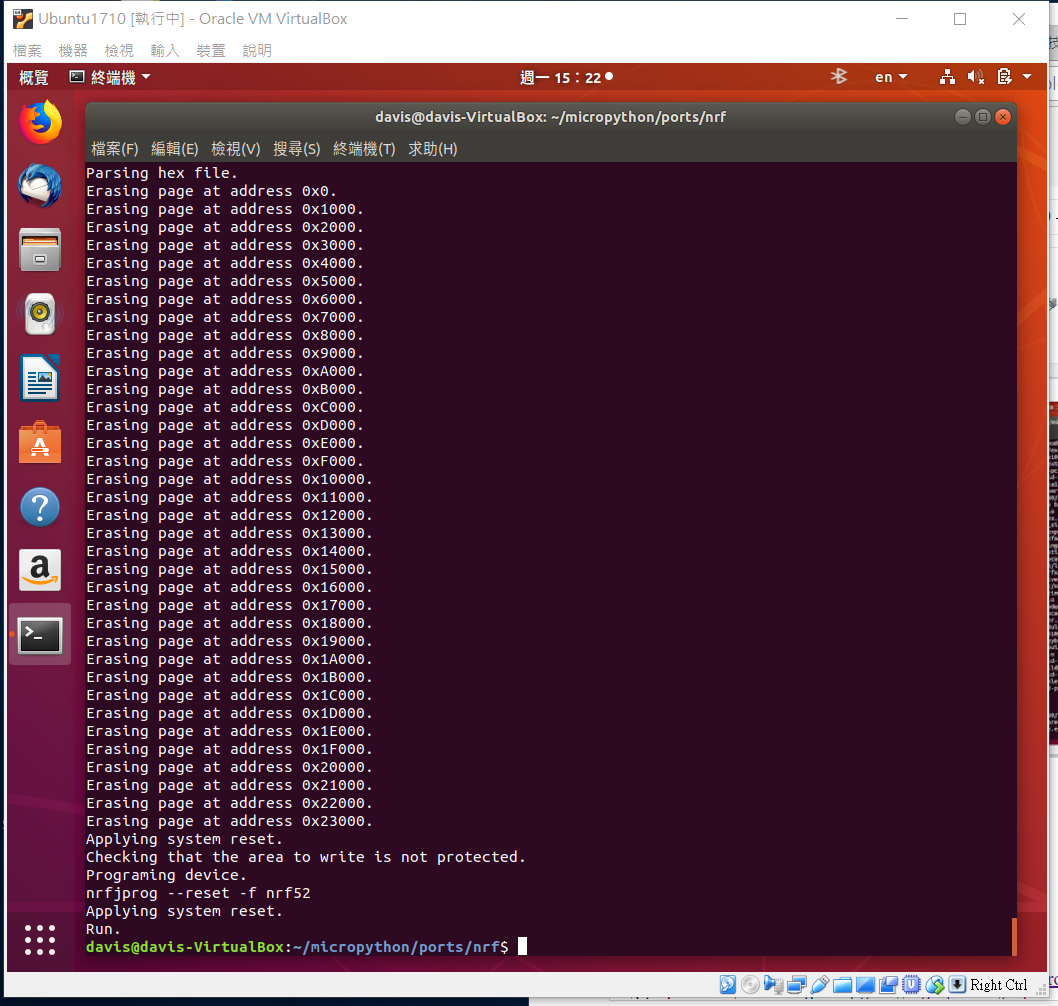The width and height of the screenshot is (1058, 1006).
Task: Click the network adapter icon in VirtualBox status bar
Action: point(797,984)
